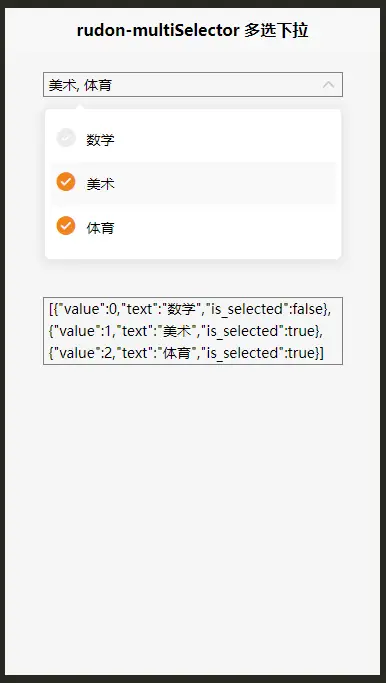Click the JSON line containing "value":2

tap(186, 353)
